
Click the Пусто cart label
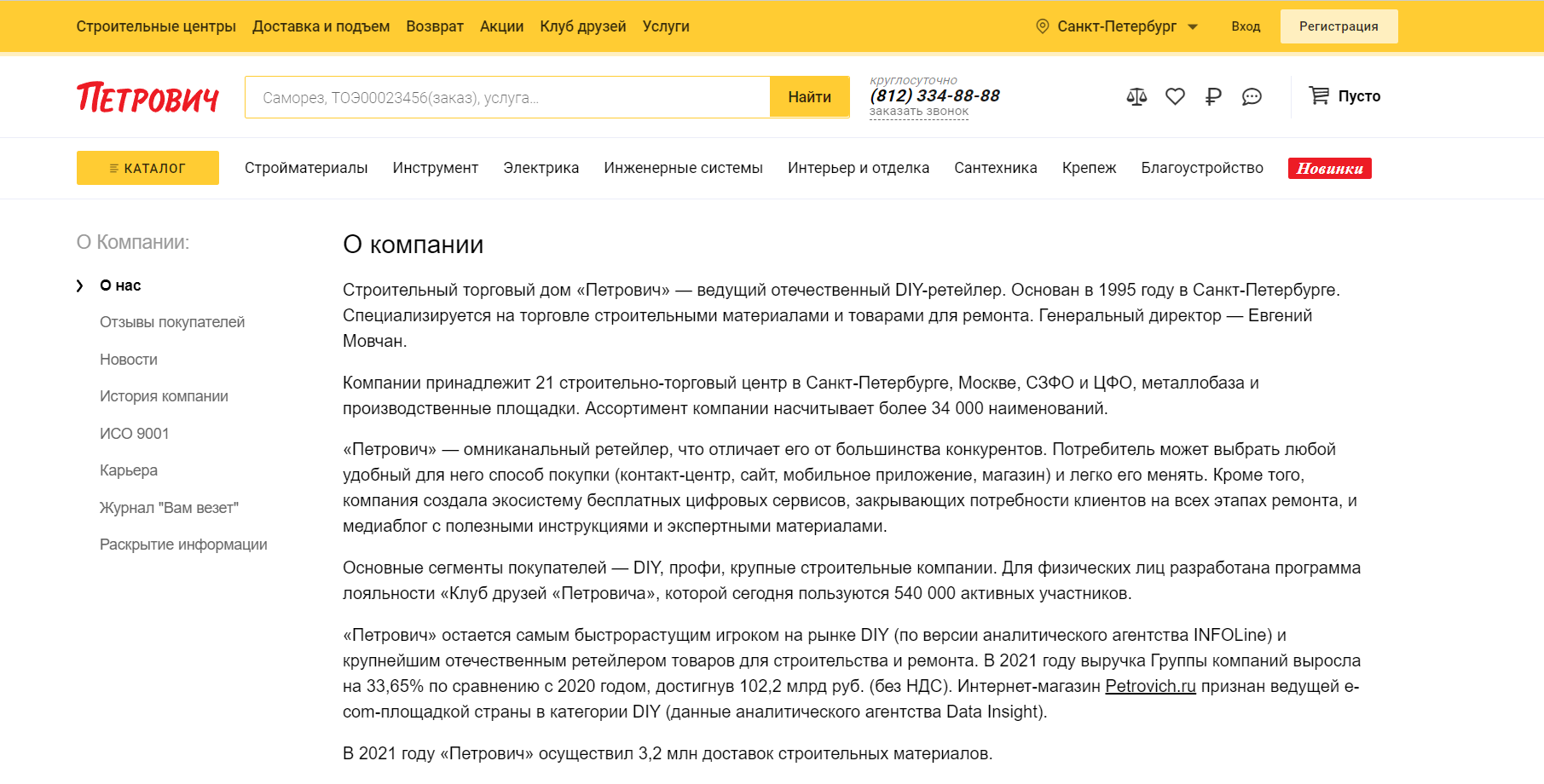click(1359, 96)
